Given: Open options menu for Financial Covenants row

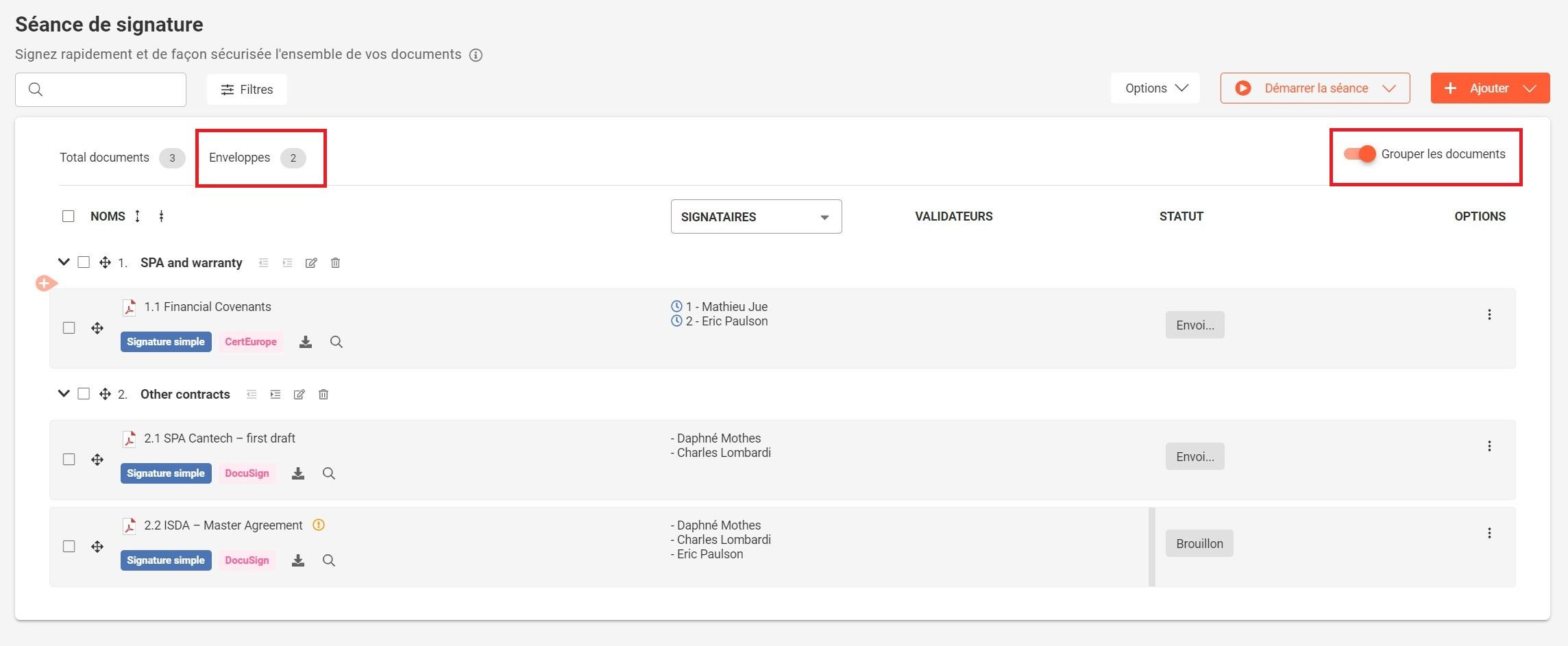Looking at the screenshot, I should click(x=1489, y=314).
